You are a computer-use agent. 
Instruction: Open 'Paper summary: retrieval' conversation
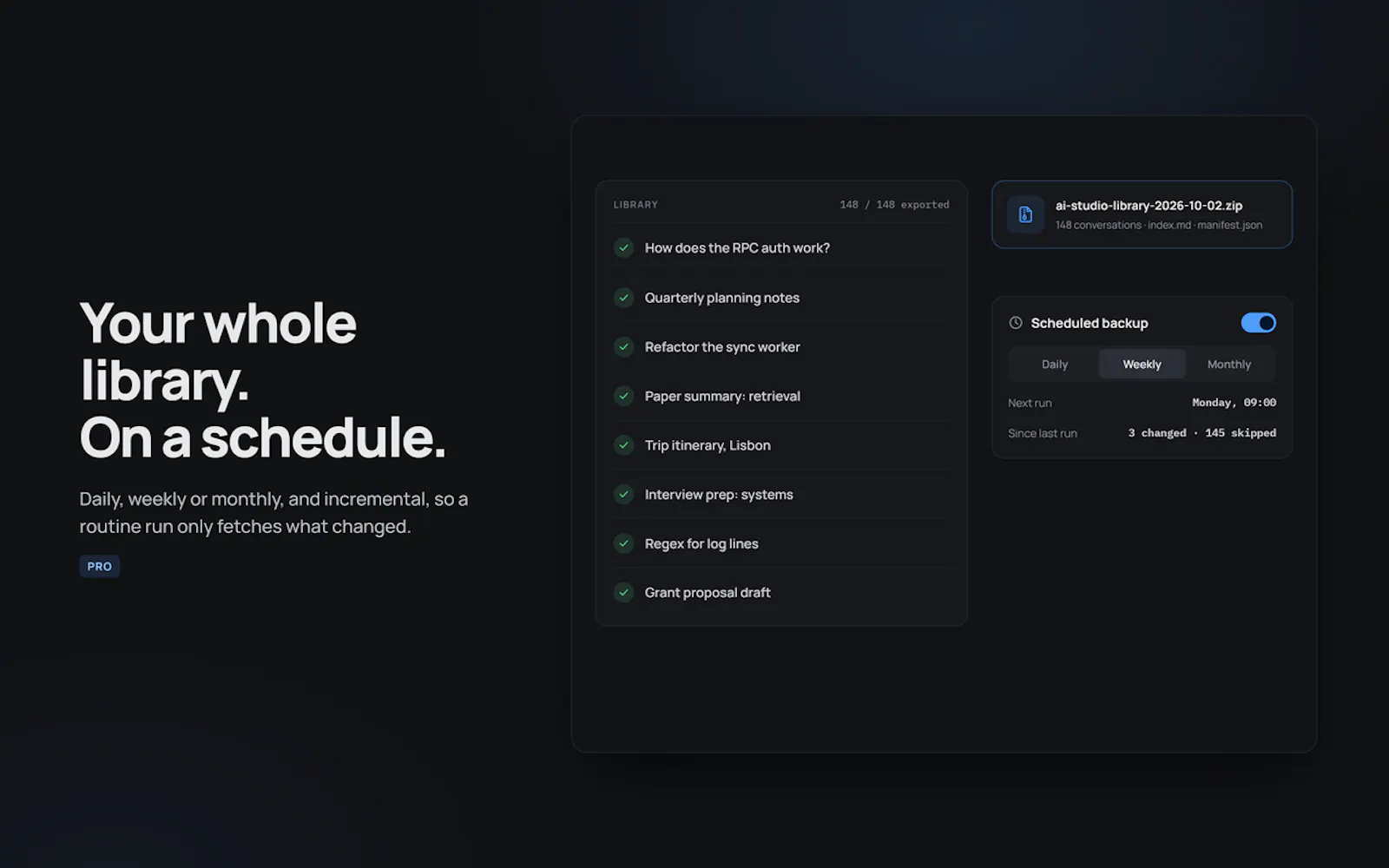[x=722, y=396]
